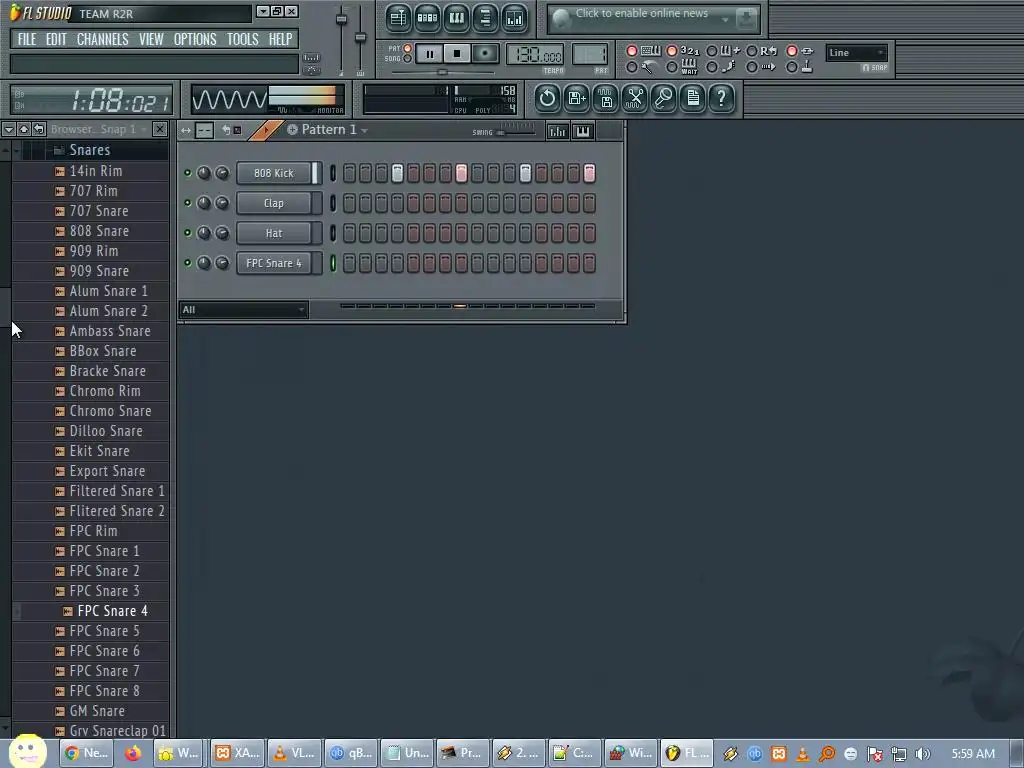Screen dimensions: 1024x768
Task: Open the browser options down-arrow menu
Action: point(8,129)
